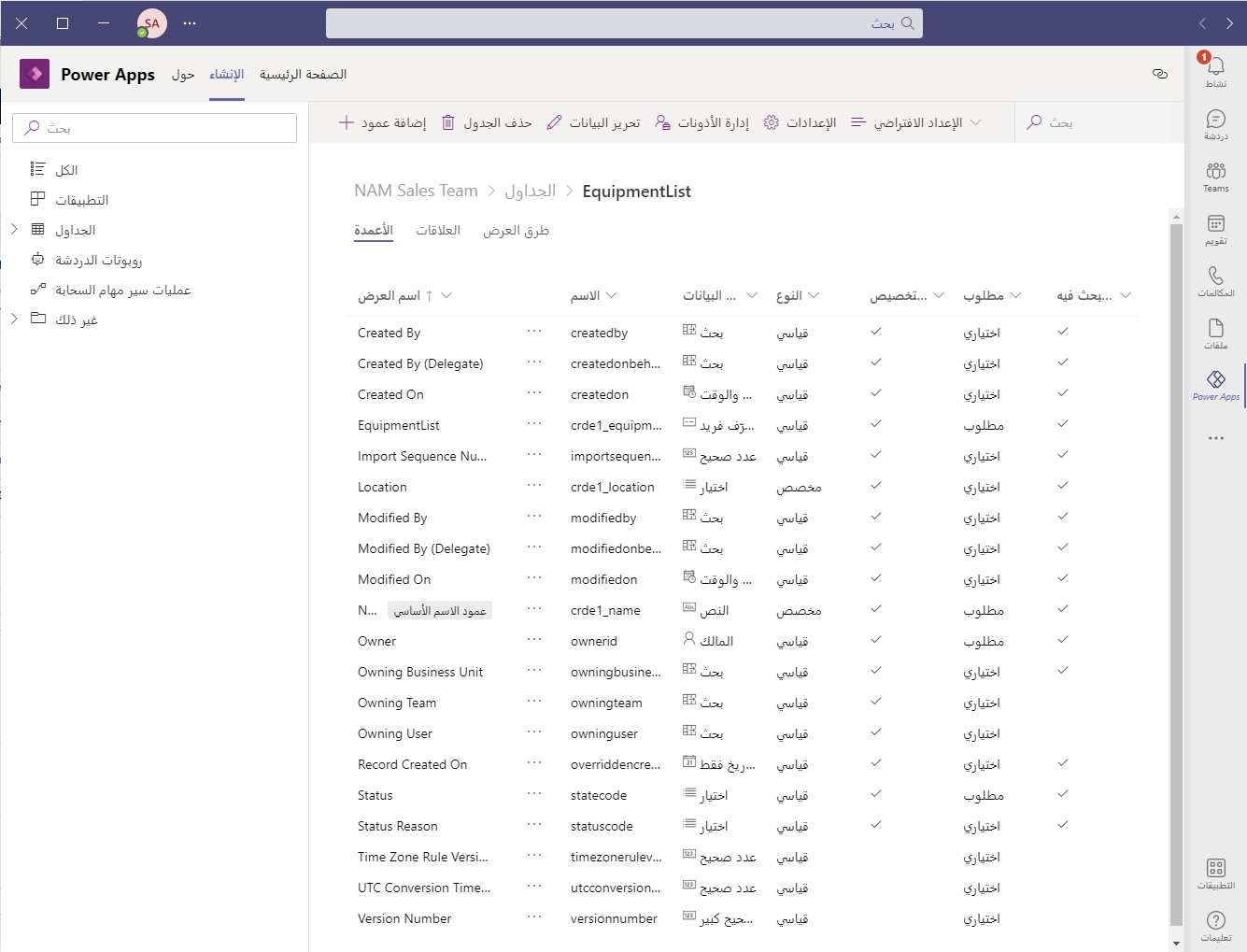Open more options for Created By row

coord(534,331)
